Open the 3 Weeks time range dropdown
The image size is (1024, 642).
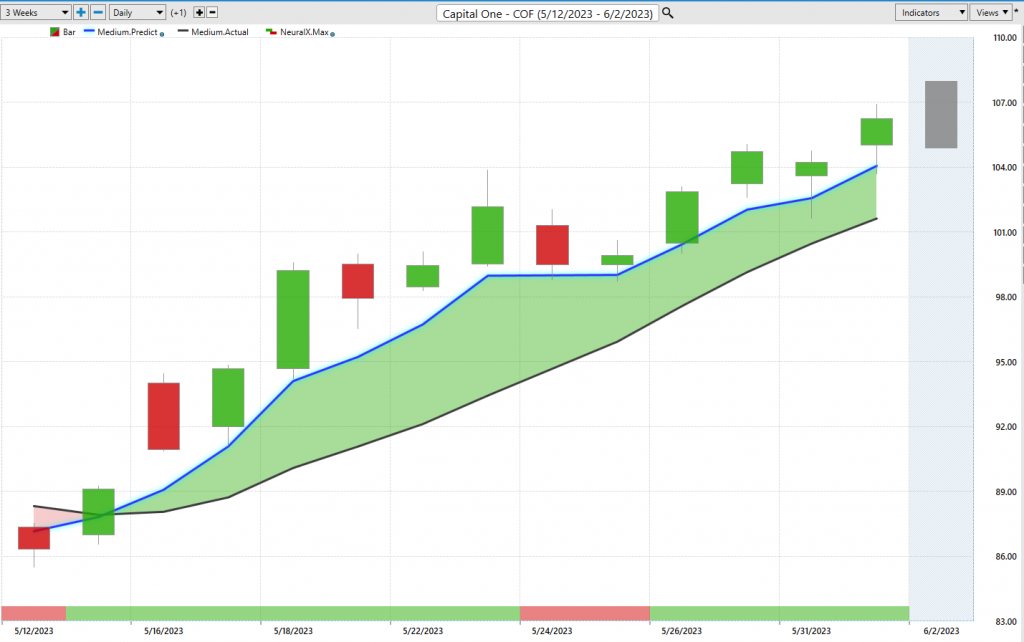click(35, 12)
